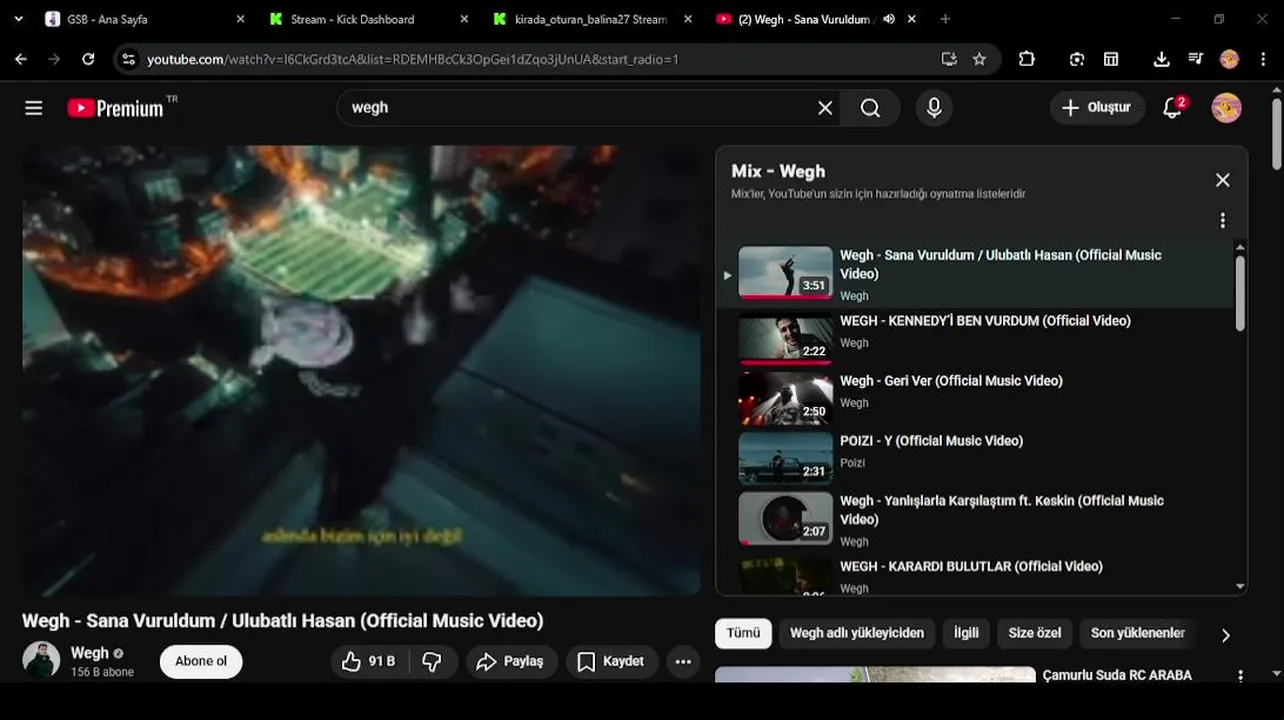Share the video via Paylaş
Viewport: 1284px width, 720px height.
pyautogui.click(x=510, y=661)
